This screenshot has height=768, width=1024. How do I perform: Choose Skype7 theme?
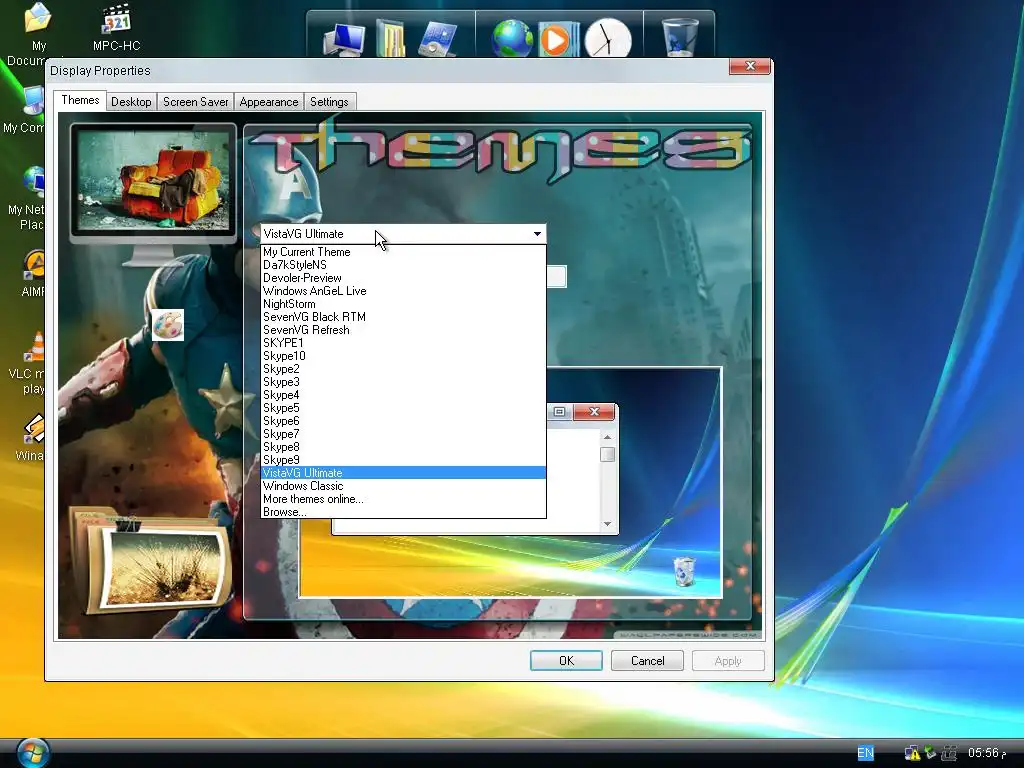coord(403,434)
